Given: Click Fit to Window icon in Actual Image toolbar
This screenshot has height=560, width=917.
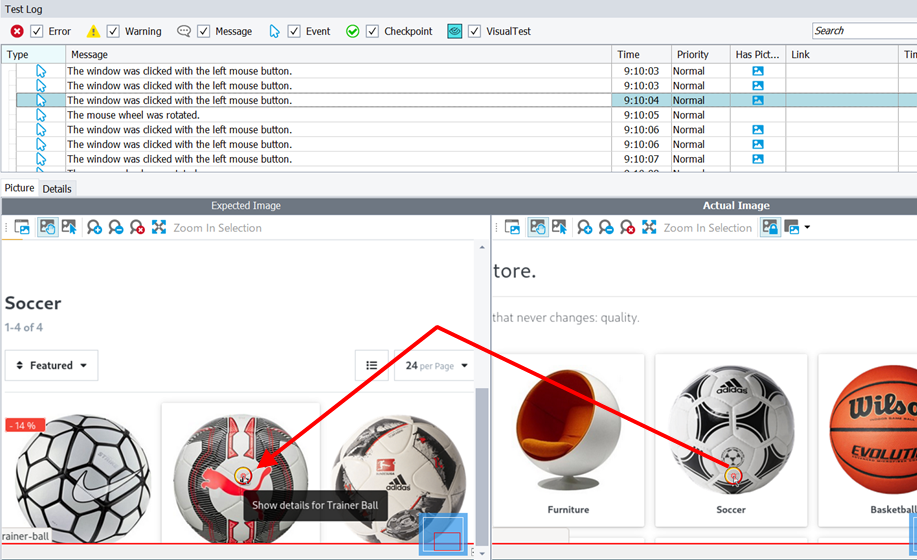Looking at the screenshot, I should coord(650,228).
